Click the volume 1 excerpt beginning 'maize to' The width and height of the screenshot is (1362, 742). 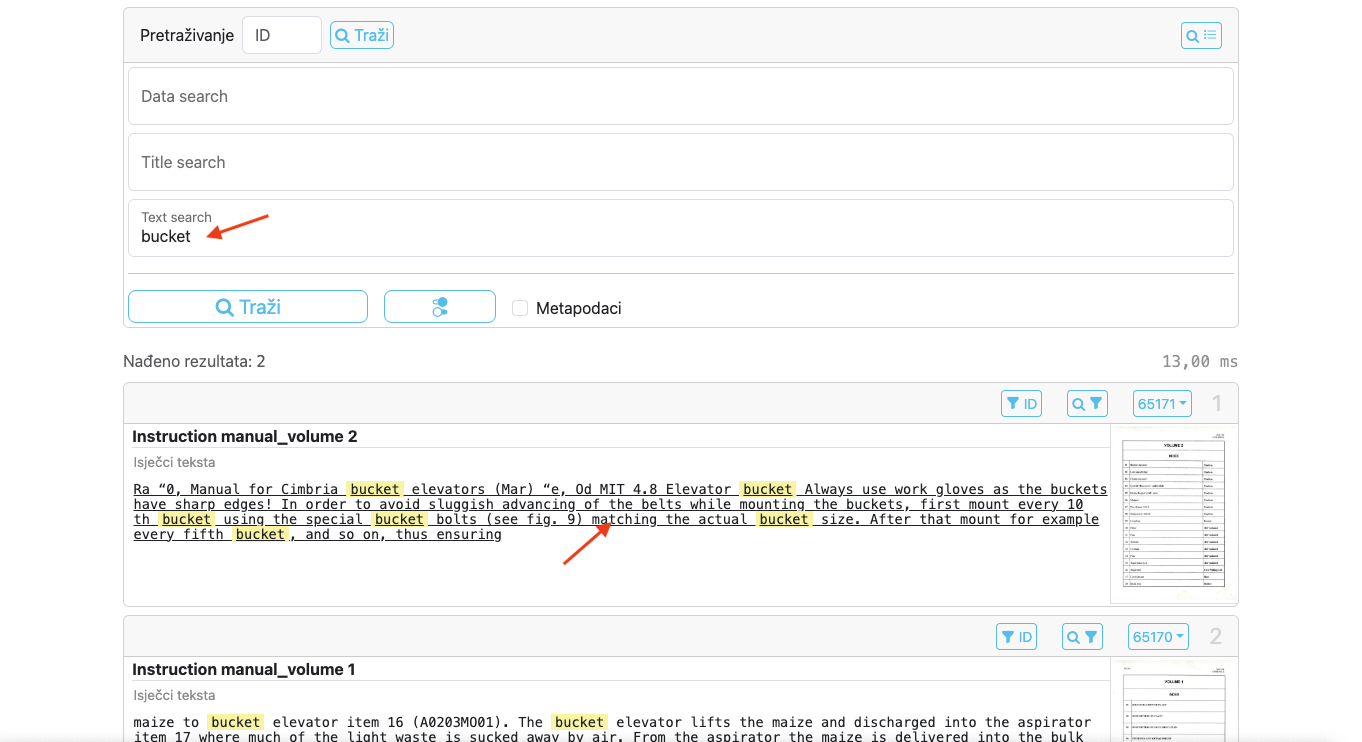[x=612, y=729]
